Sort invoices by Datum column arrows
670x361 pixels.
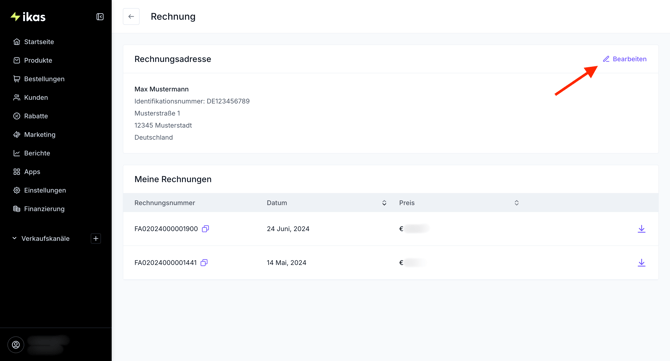(x=384, y=203)
